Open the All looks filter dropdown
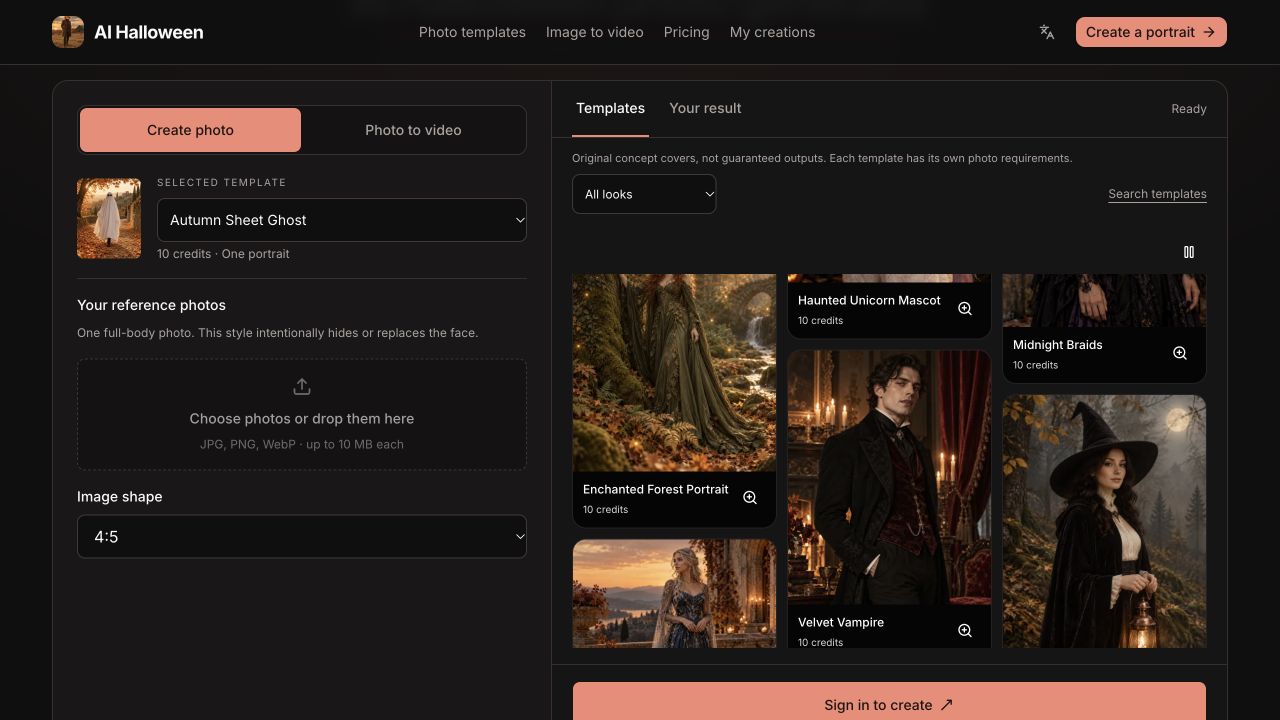 coord(644,194)
